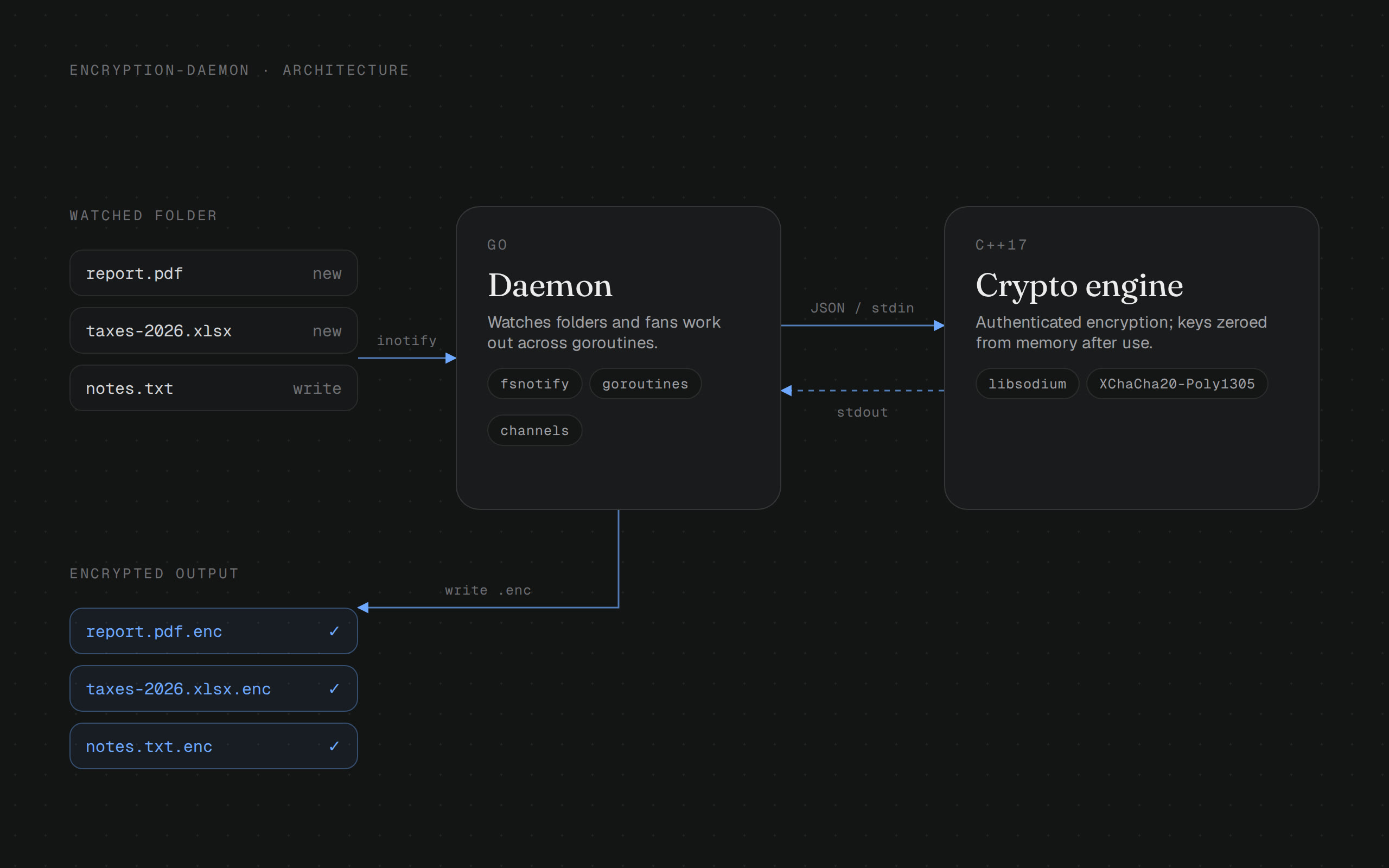Click the channels tag chip

pos(534,430)
